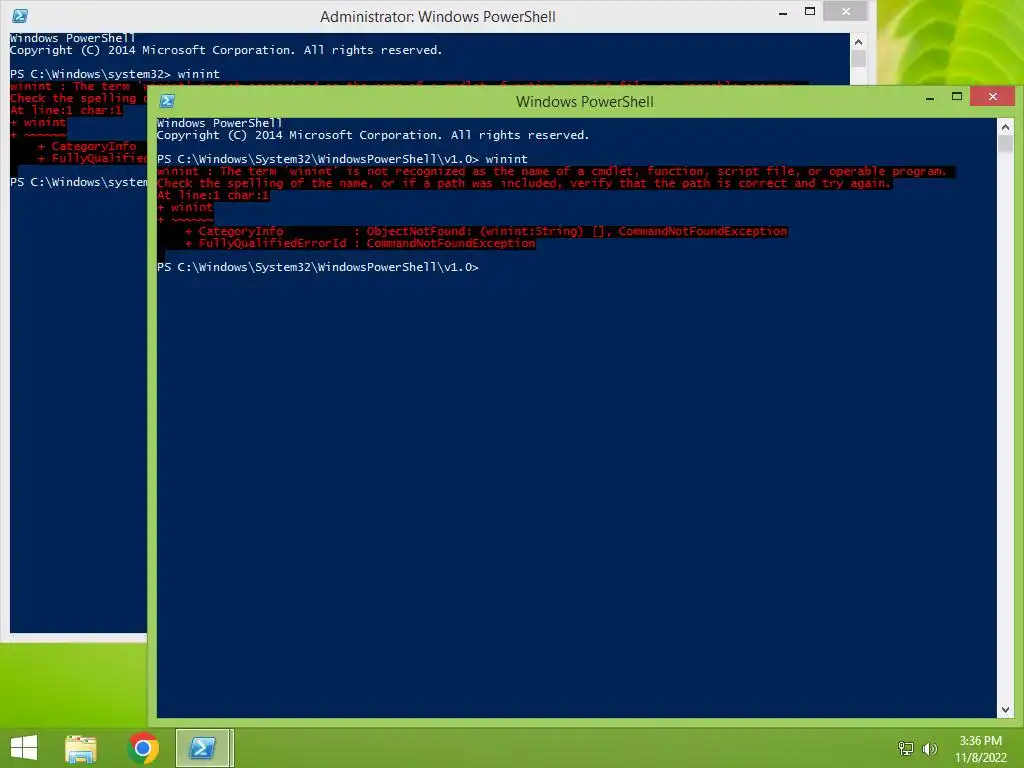Screen dimensions: 1024x768
Task: Close the front Windows PowerShell window
Action: point(993,97)
